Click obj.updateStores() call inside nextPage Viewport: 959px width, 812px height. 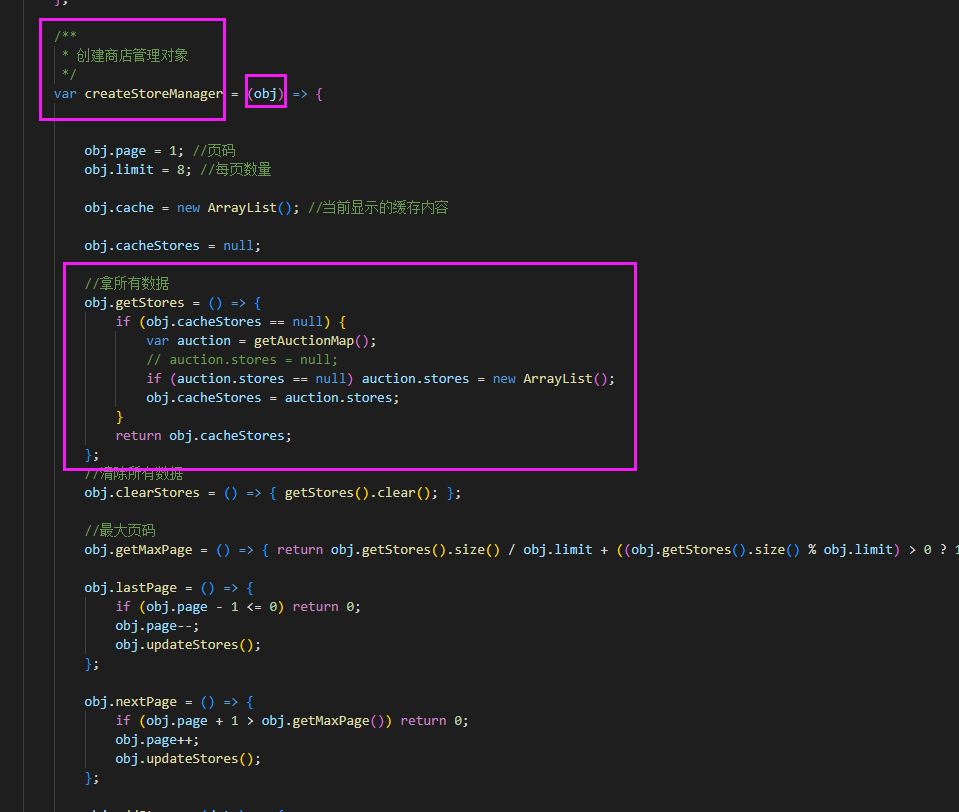pos(188,759)
